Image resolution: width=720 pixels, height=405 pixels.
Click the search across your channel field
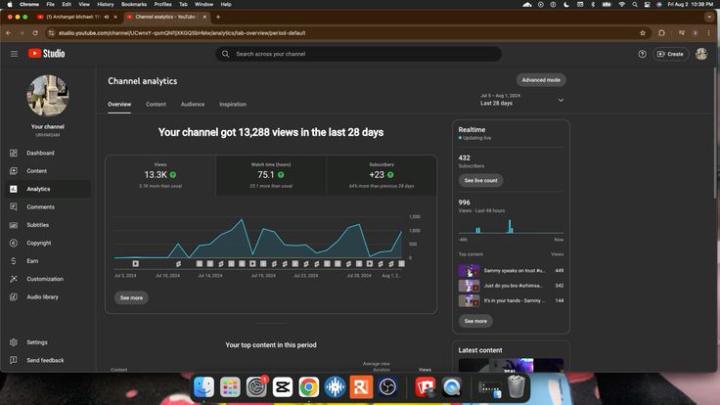coord(359,54)
